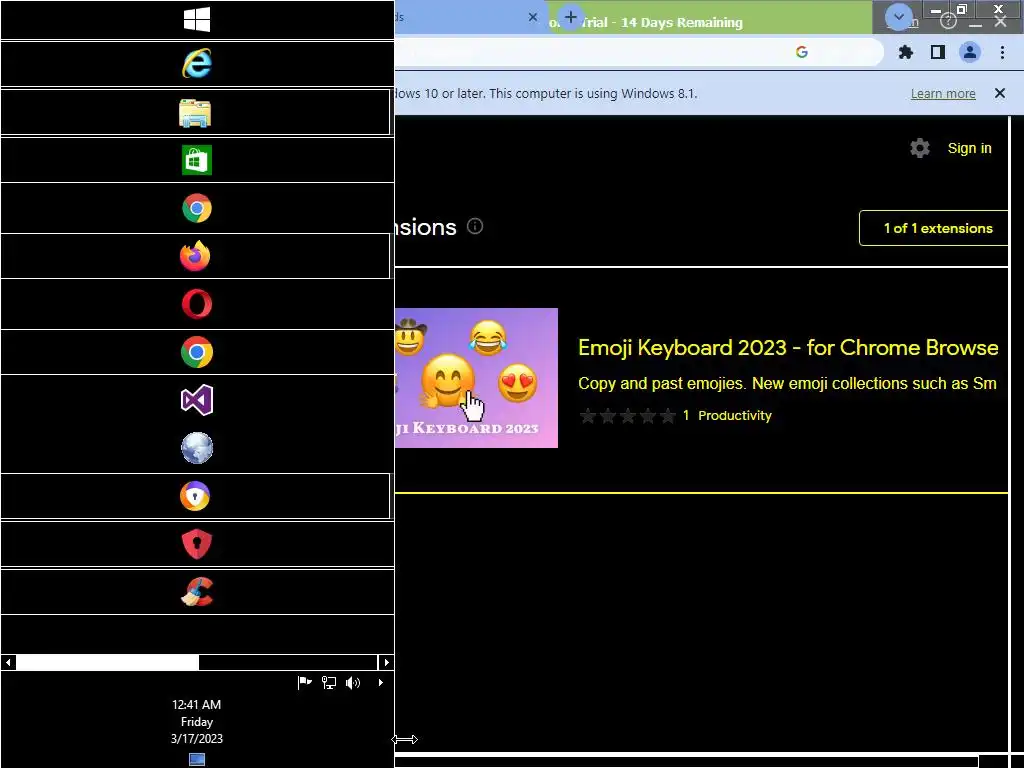Dismiss the Windows 8.1 warning info bar
The image size is (1024, 768).
pyautogui.click(x=1000, y=93)
